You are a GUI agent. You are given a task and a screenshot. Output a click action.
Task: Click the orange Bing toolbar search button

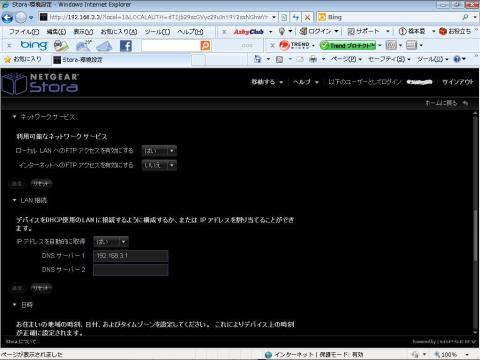coord(205,45)
